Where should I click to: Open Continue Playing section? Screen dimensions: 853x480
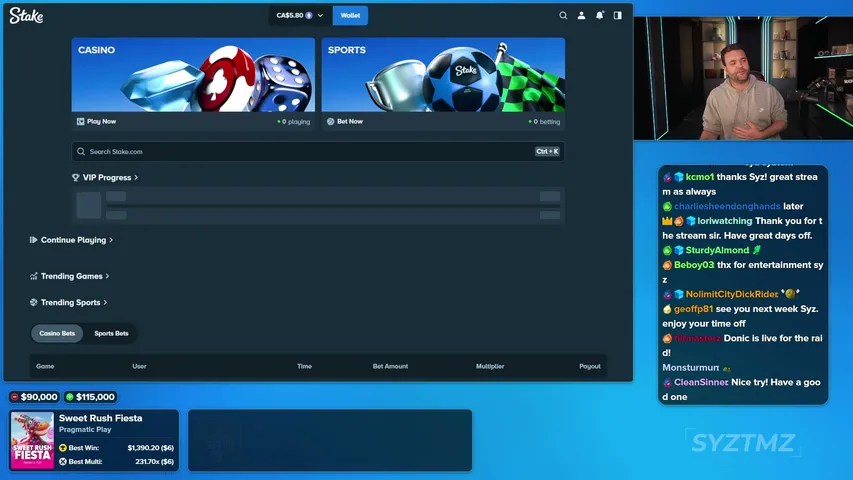pyautogui.click(x=73, y=240)
